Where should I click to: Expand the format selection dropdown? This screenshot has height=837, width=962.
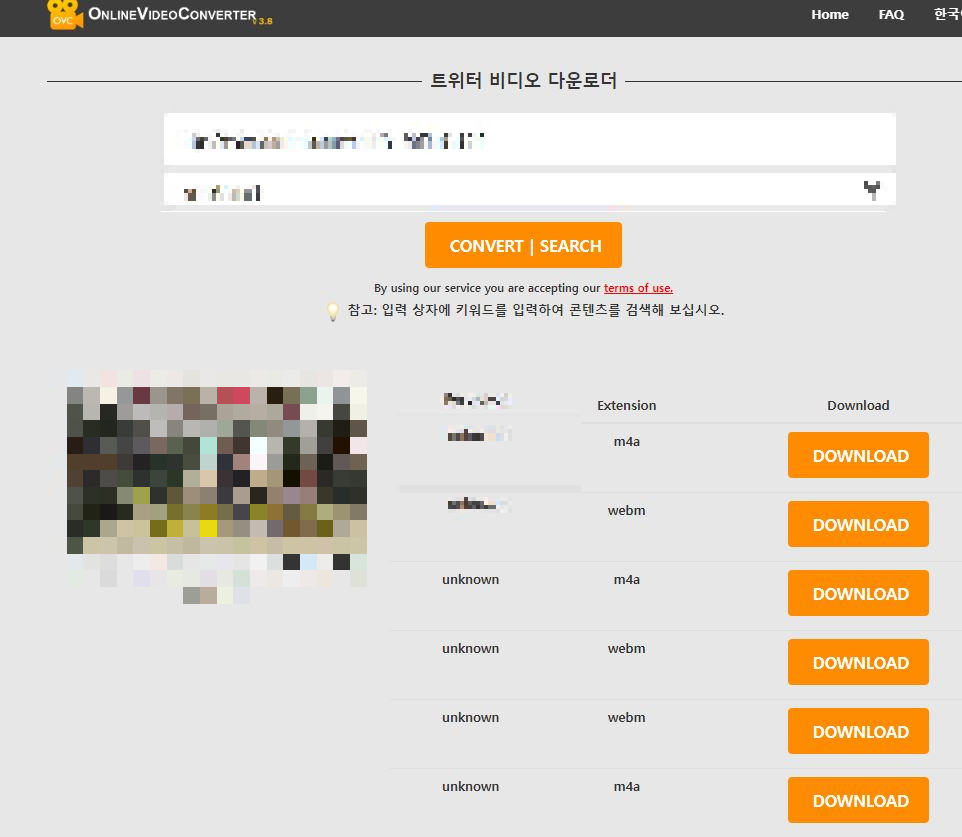point(529,190)
